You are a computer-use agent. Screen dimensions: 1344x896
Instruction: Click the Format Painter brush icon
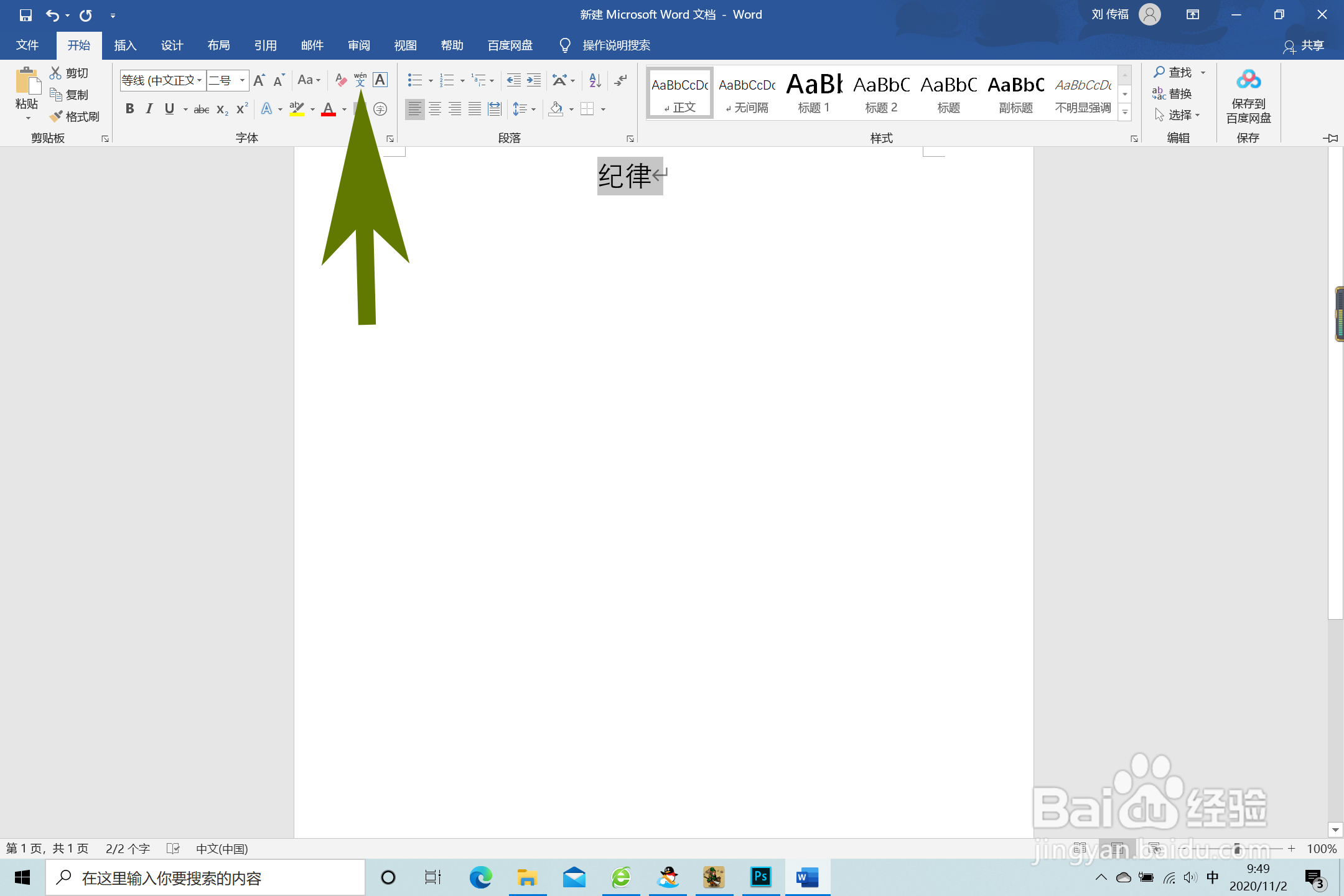[x=56, y=116]
